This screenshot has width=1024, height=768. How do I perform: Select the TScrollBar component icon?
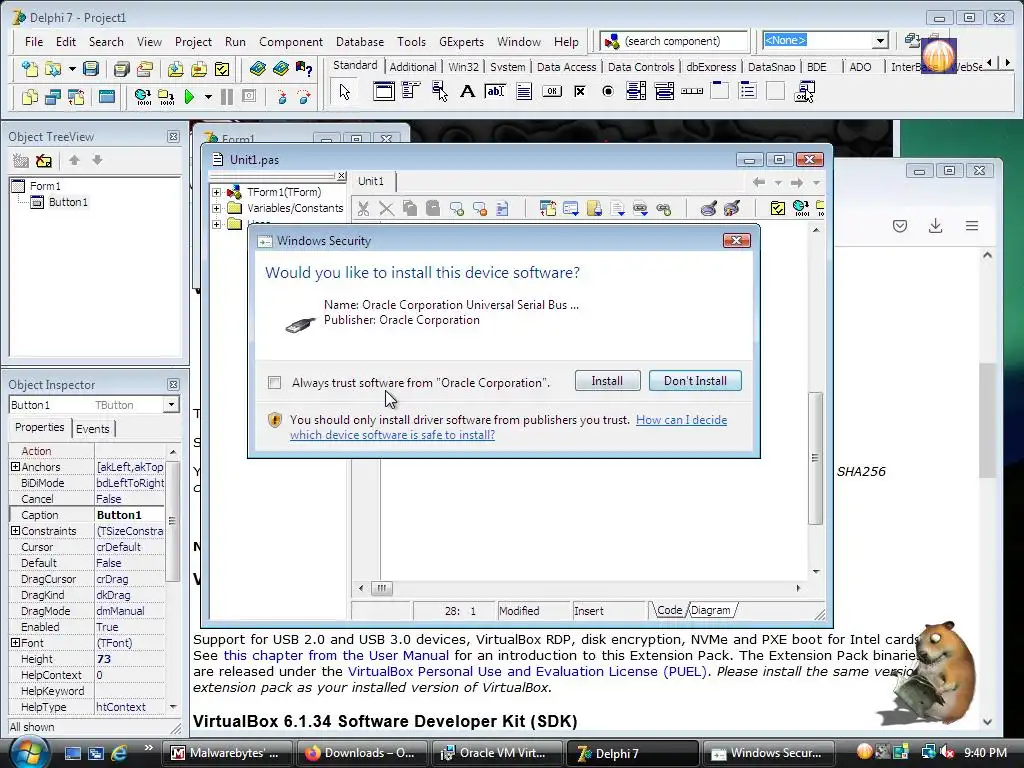pyautogui.click(x=692, y=91)
